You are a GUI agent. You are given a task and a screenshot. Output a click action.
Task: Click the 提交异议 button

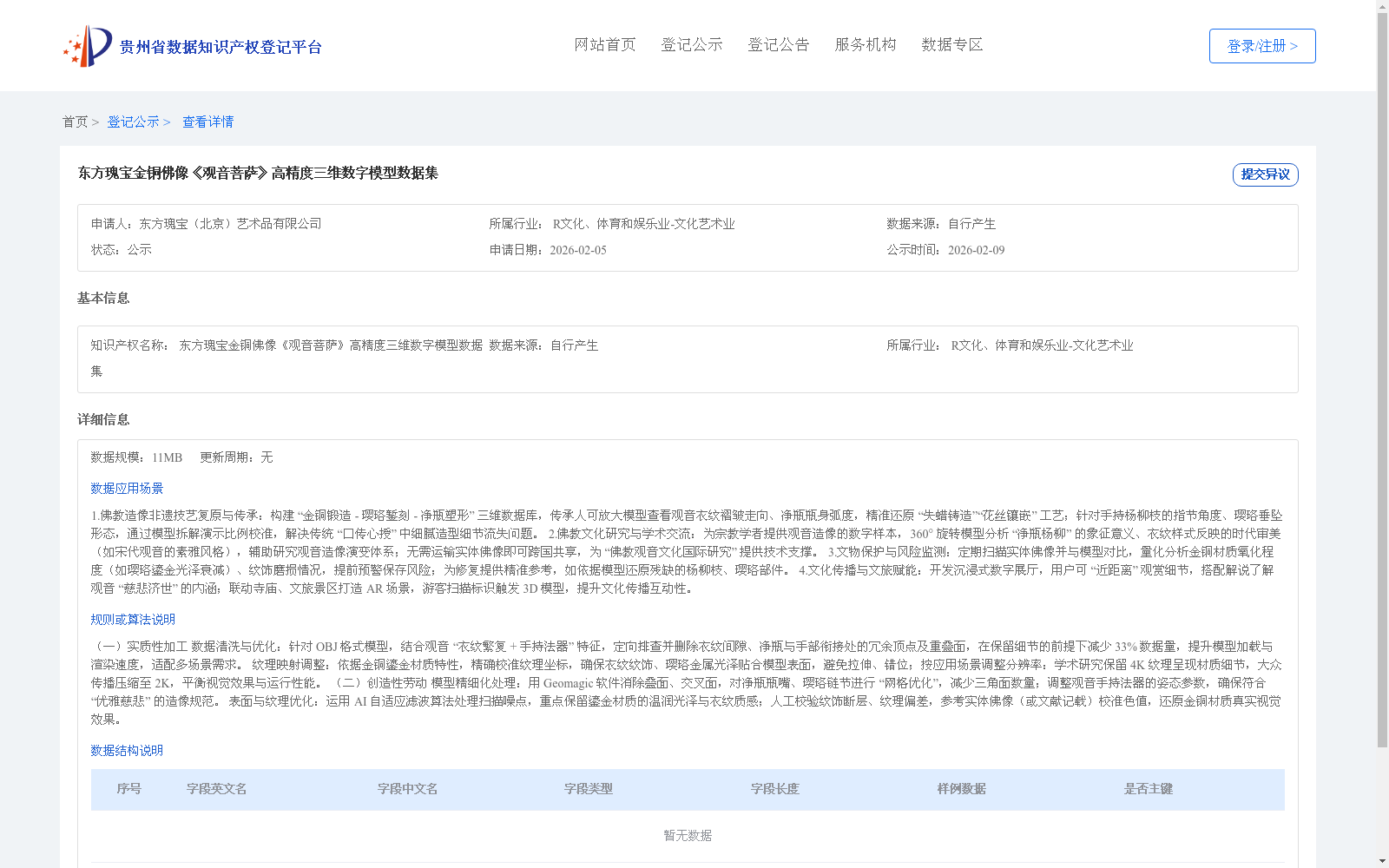1266,174
